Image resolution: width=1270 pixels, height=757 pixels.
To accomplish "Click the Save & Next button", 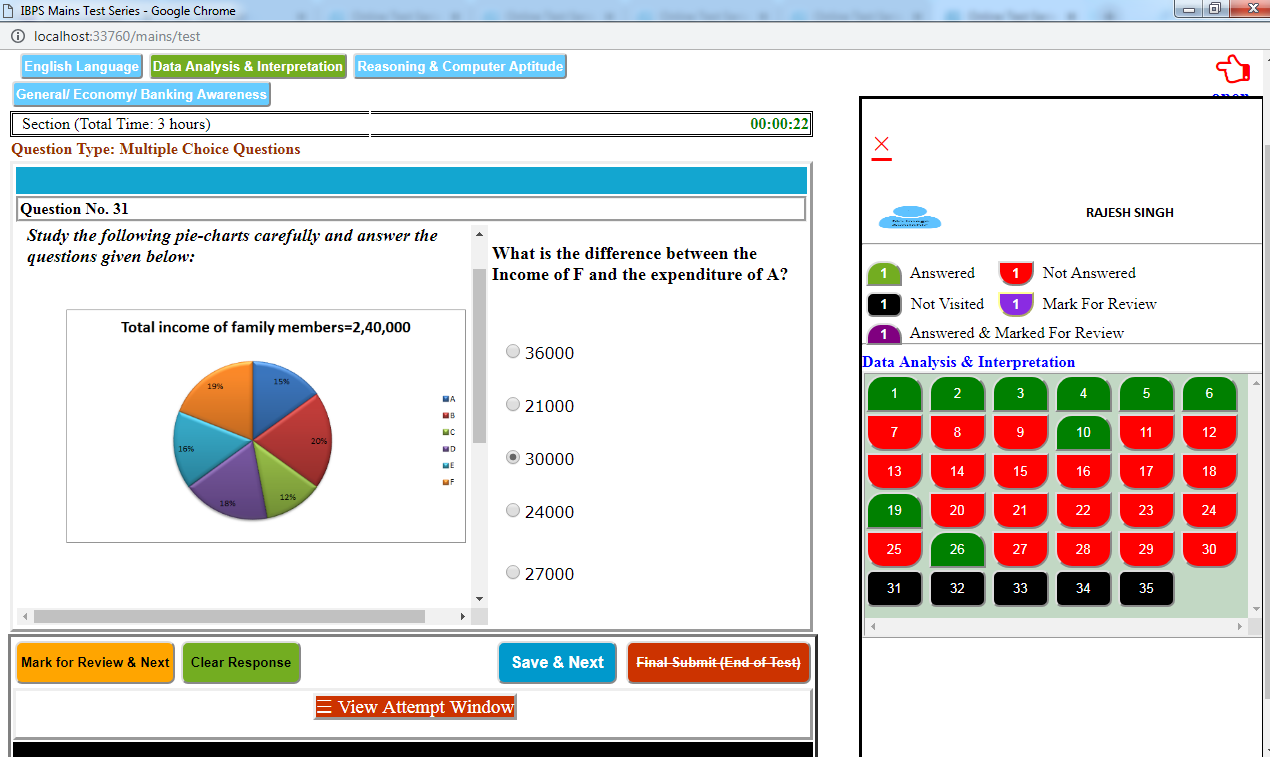I will [x=557, y=662].
